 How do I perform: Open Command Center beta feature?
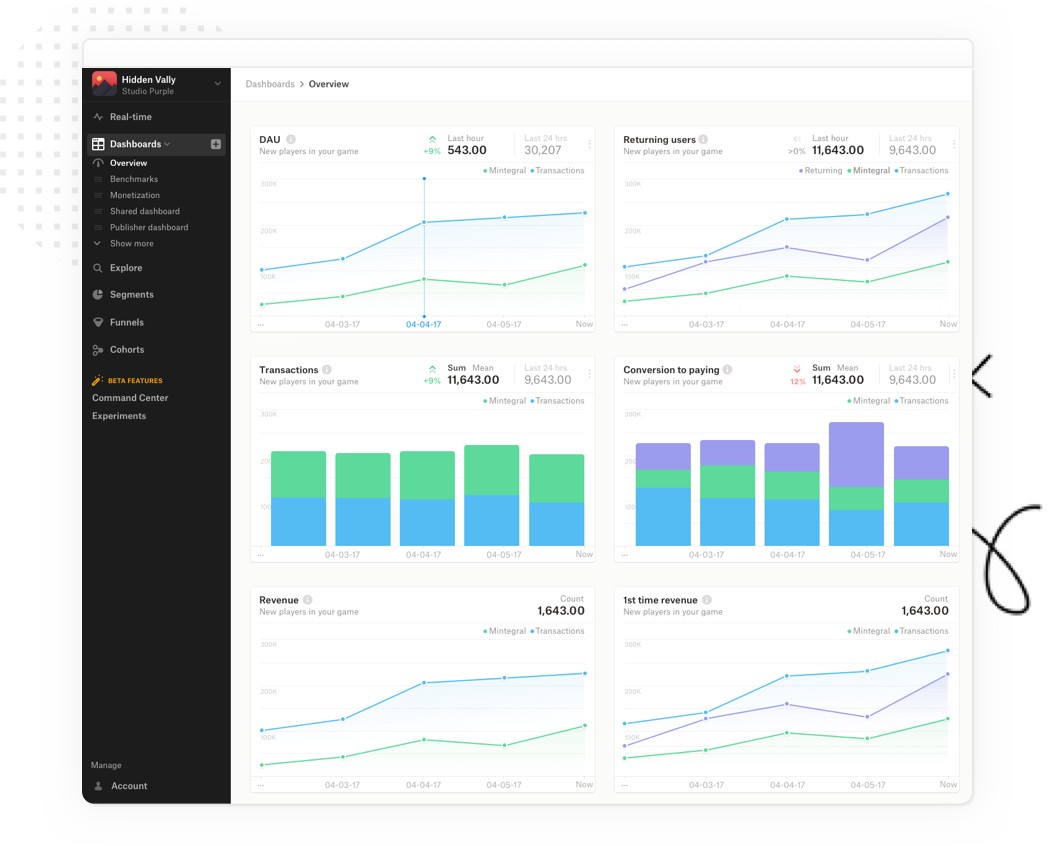pos(130,398)
